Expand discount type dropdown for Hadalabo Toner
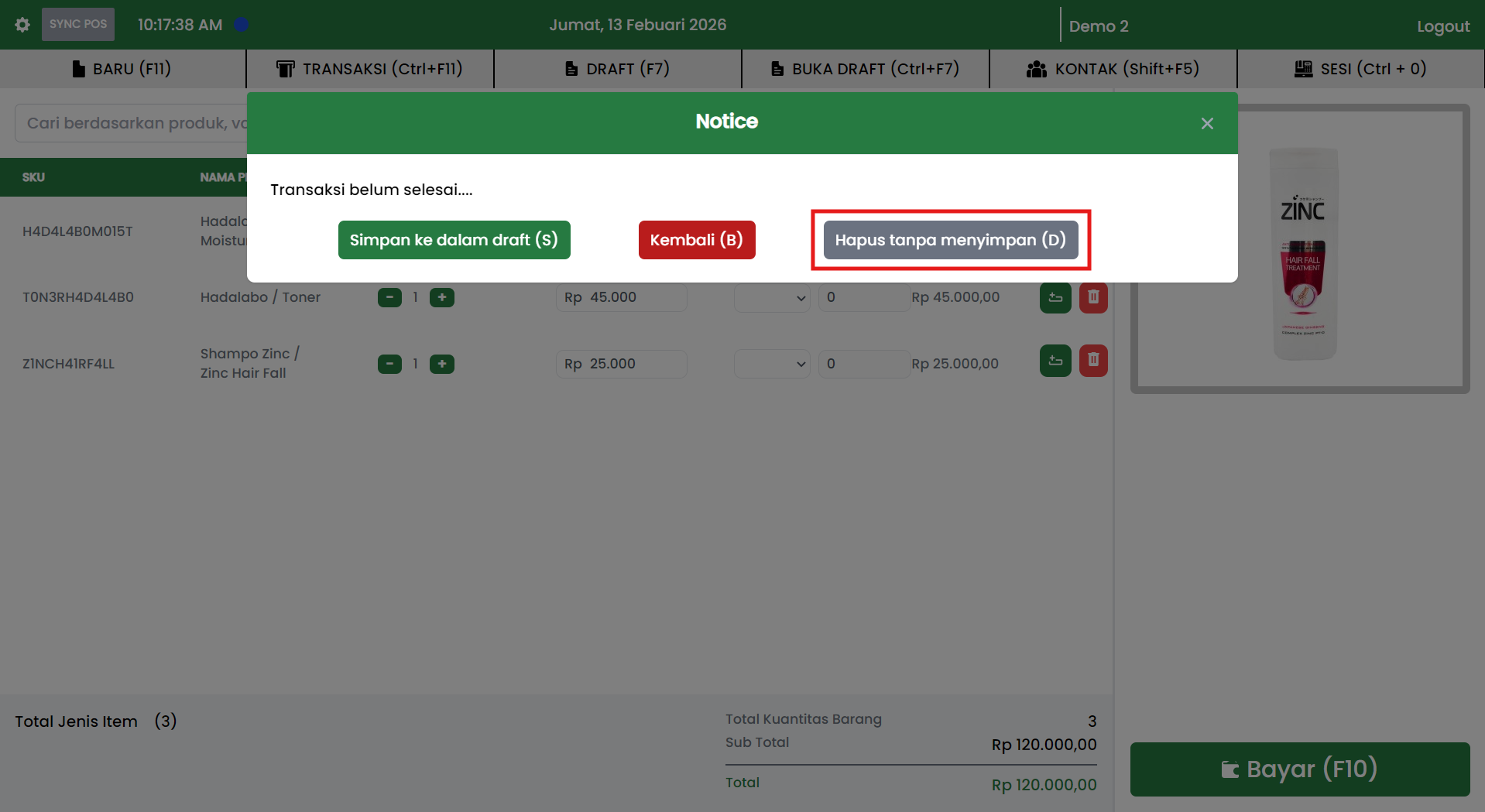This screenshot has height=812, width=1485. click(771, 298)
